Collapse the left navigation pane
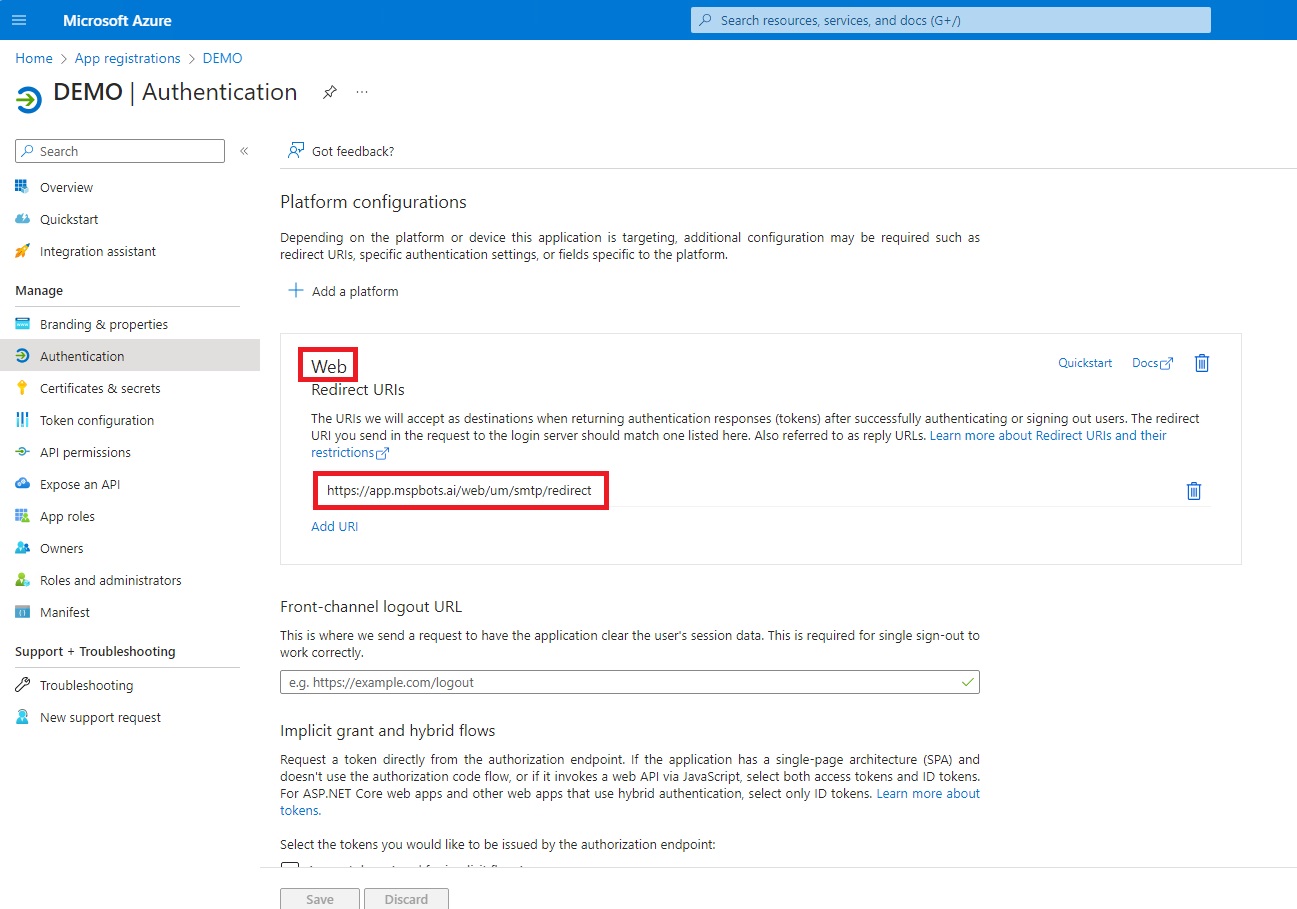The height and width of the screenshot is (909, 1297). [244, 151]
